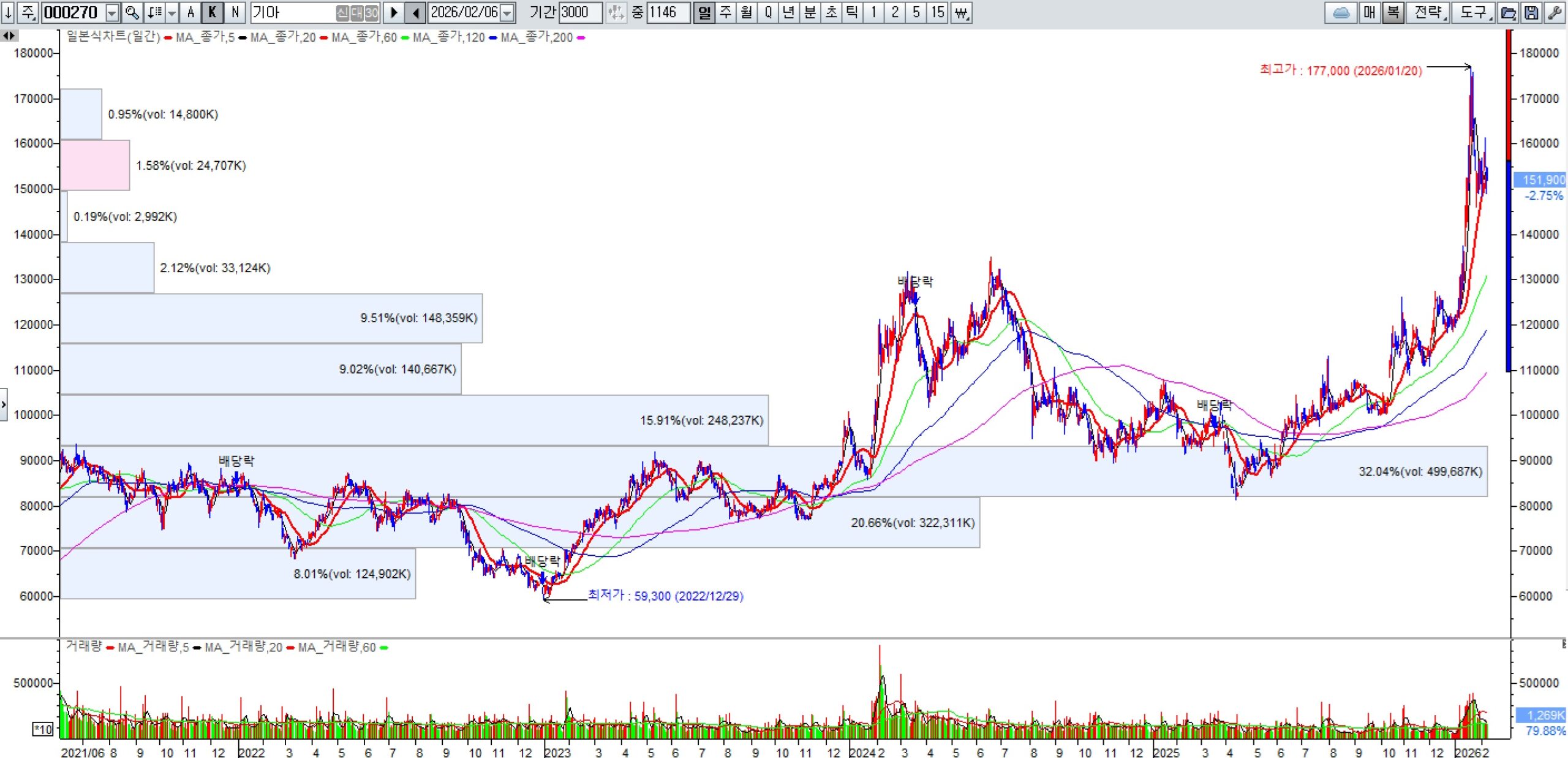Click the 기간 3000 period input field
The height and width of the screenshot is (758, 1568).
579,12
